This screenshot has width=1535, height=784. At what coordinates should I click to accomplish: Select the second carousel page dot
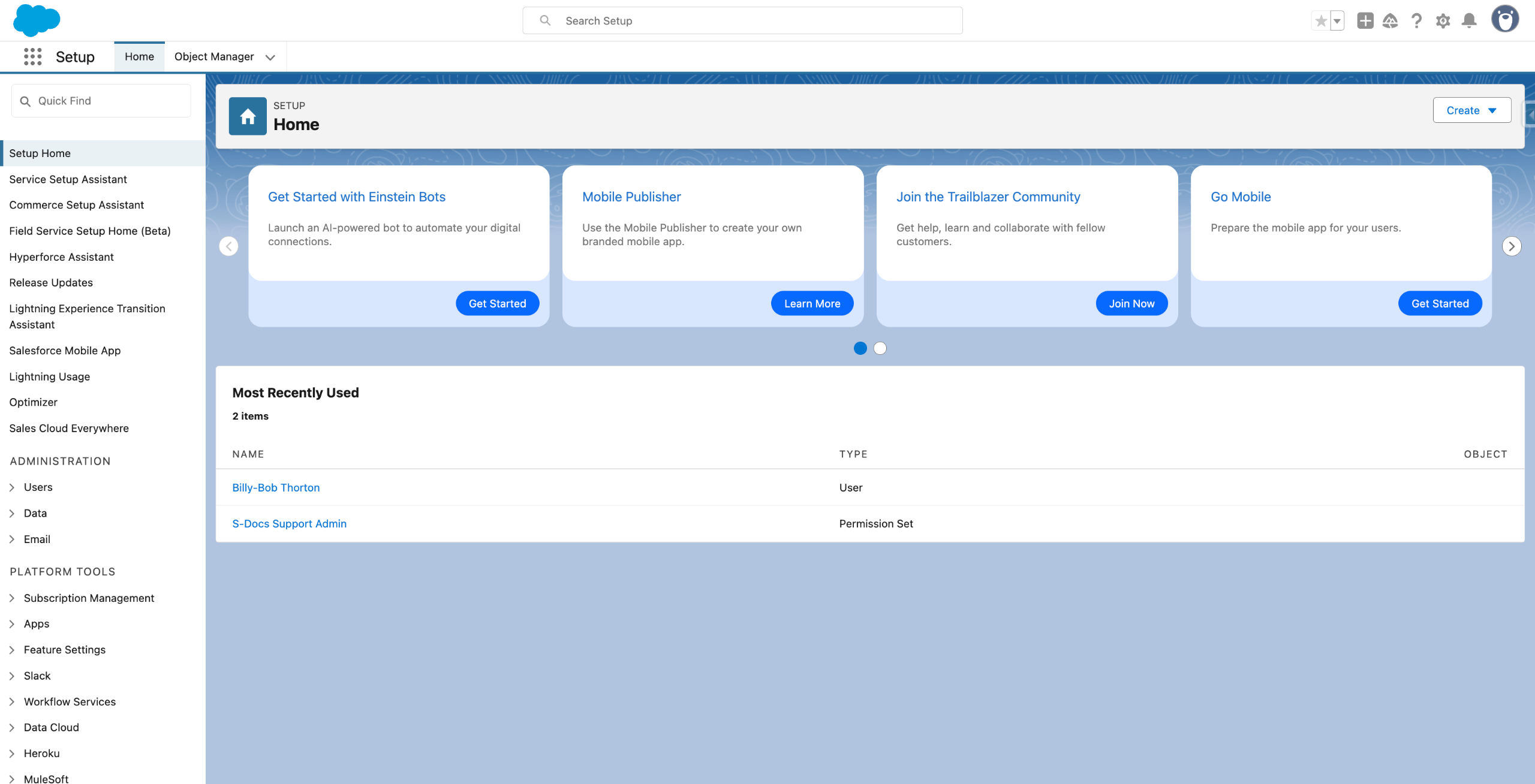pyautogui.click(x=880, y=348)
